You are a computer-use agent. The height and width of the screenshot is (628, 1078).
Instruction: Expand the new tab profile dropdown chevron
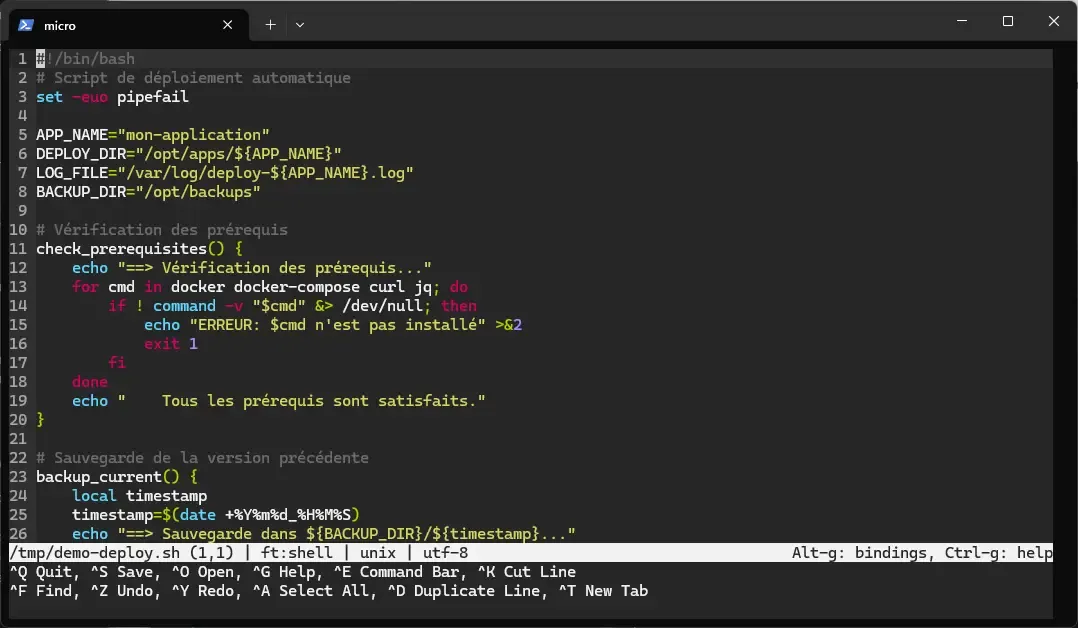(300, 25)
